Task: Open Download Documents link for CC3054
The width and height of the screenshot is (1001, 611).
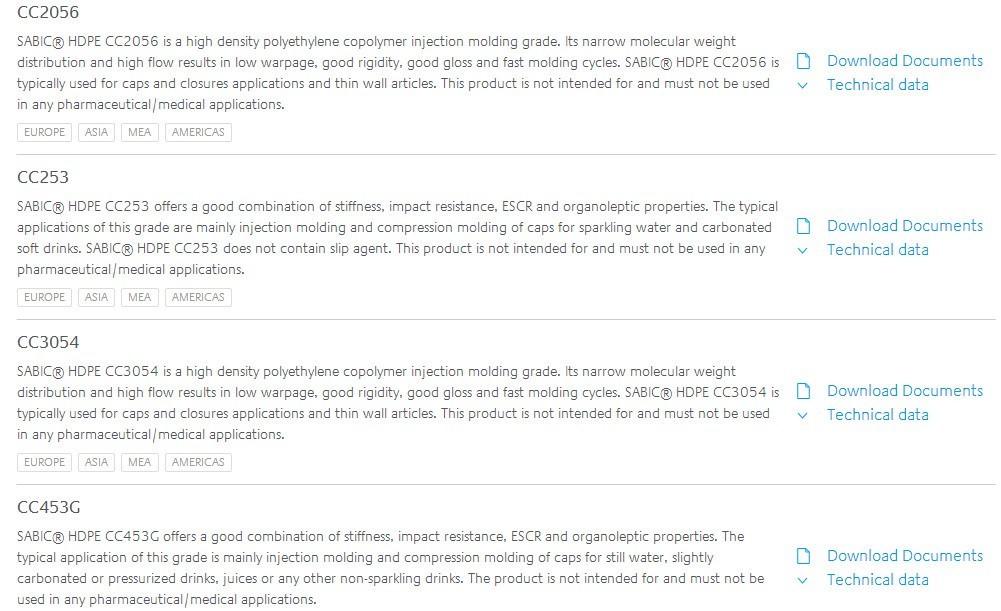Action: (x=905, y=391)
